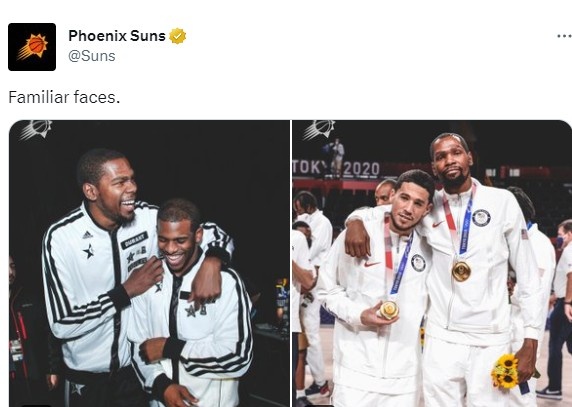572x407 pixels.
Task: Click the sunflower bouquet in right photo
Action: coord(505,371)
